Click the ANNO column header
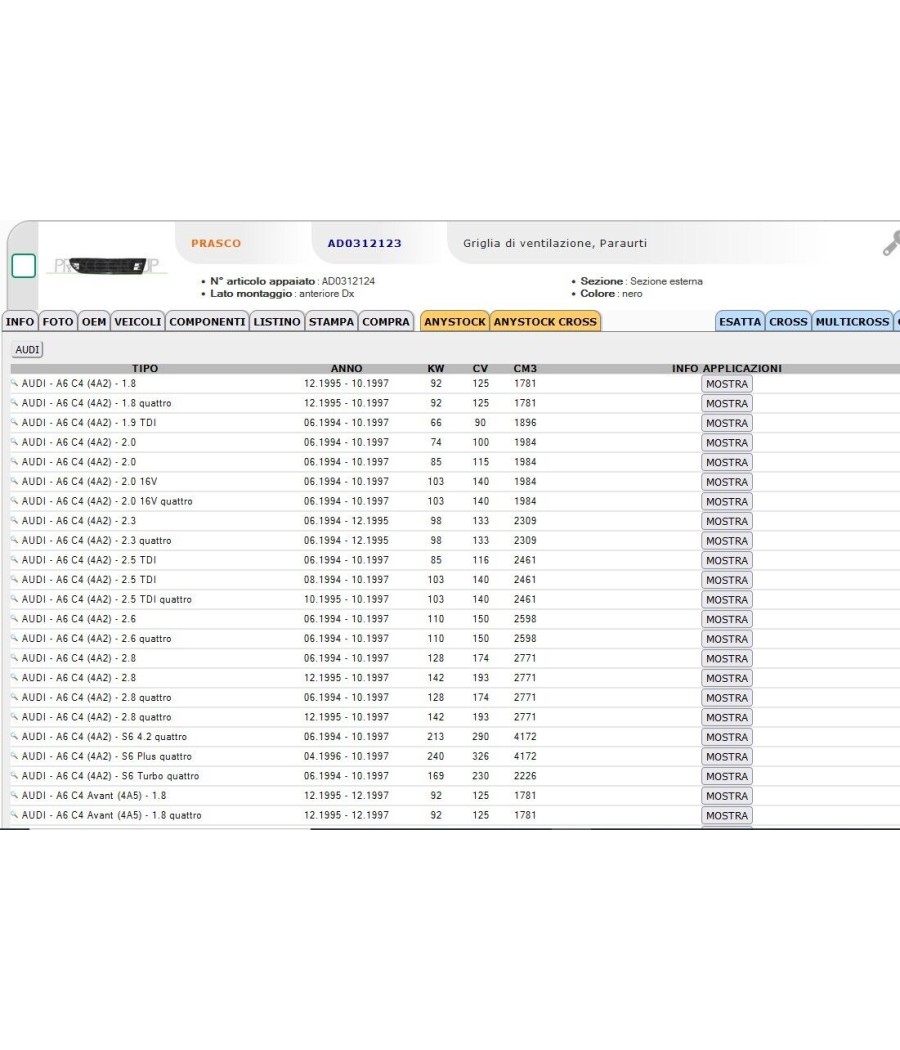The width and height of the screenshot is (900, 1050). (x=346, y=368)
